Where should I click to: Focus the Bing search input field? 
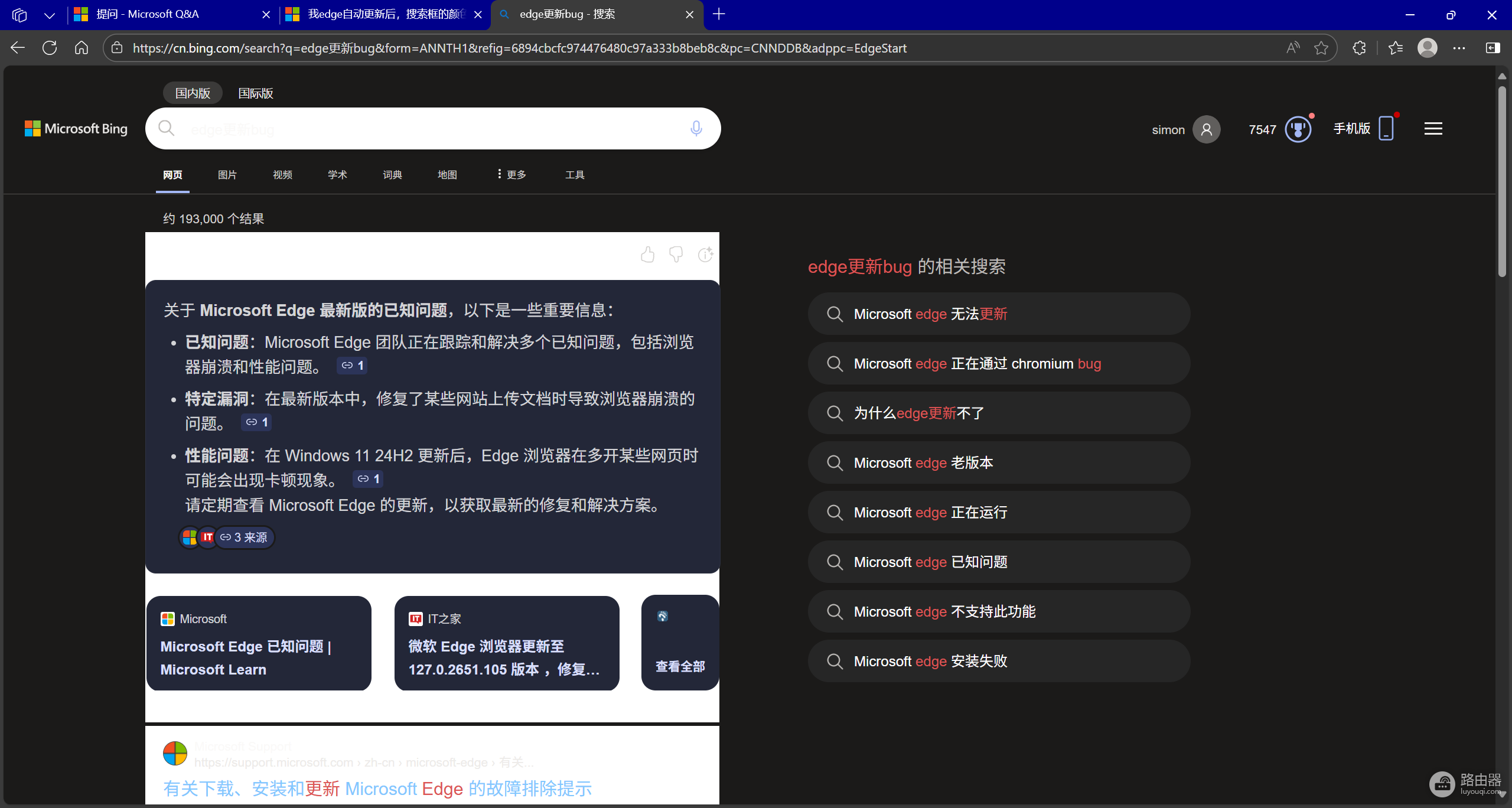click(x=433, y=129)
